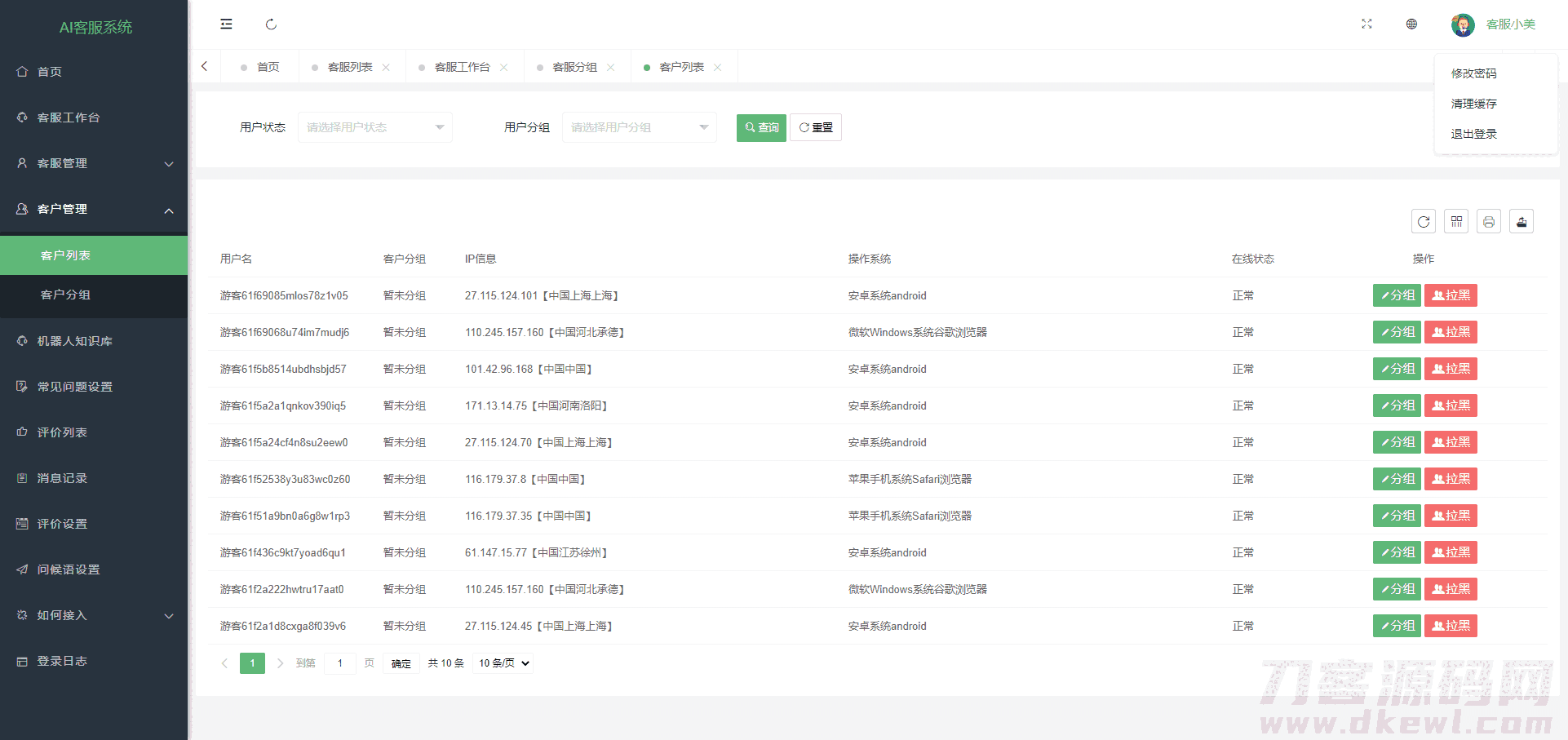Click the page refresh icon in header
The height and width of the screenshot is (740, 1568).
pos(271,24)
